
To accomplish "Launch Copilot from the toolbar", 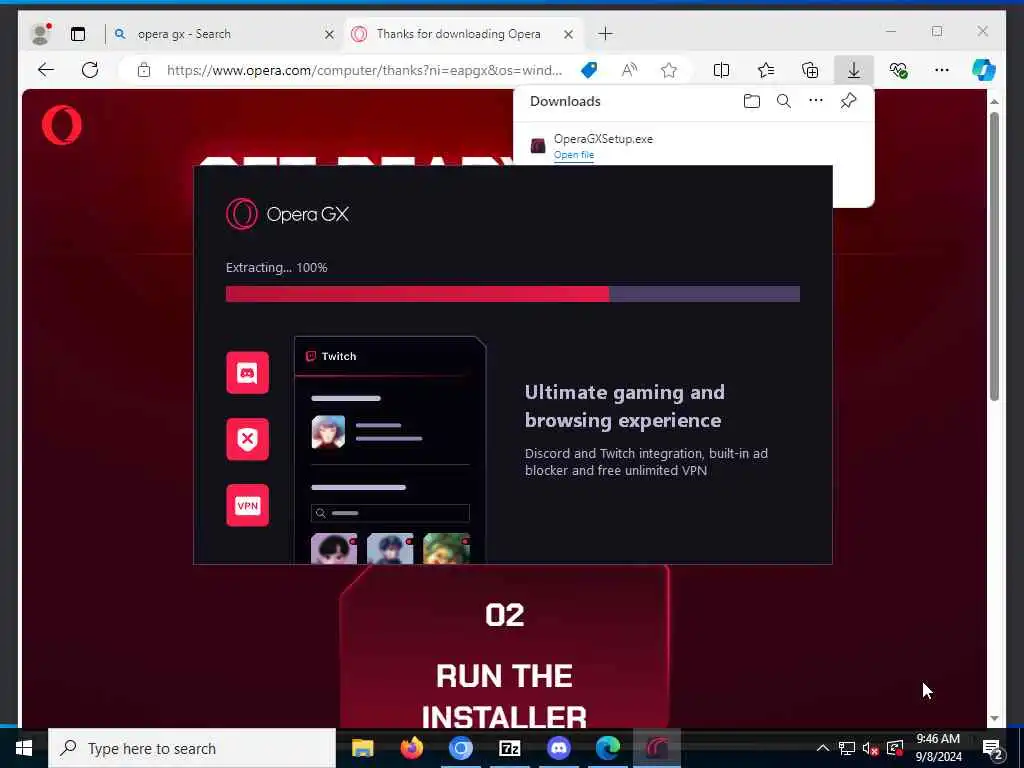I will click(x=983, y=70).
